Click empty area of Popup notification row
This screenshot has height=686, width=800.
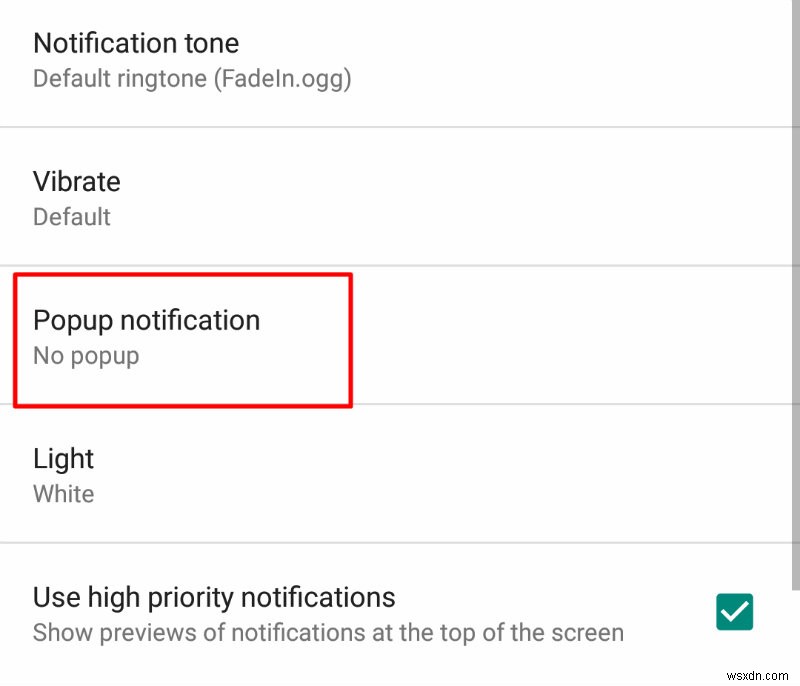coord(561,335)
